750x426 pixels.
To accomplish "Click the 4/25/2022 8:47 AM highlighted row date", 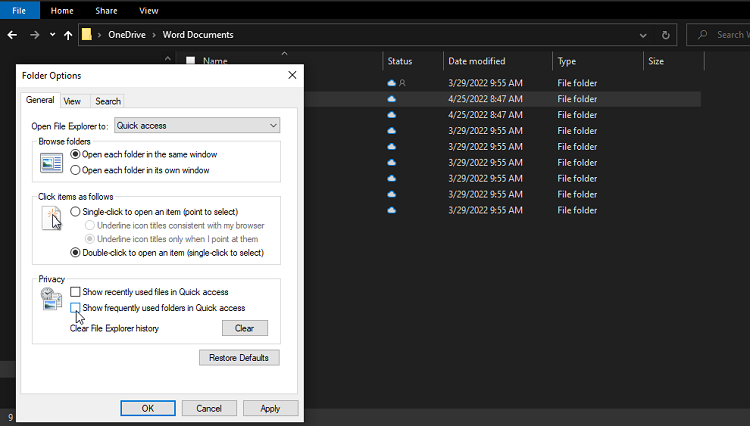I will click(485, 99).
